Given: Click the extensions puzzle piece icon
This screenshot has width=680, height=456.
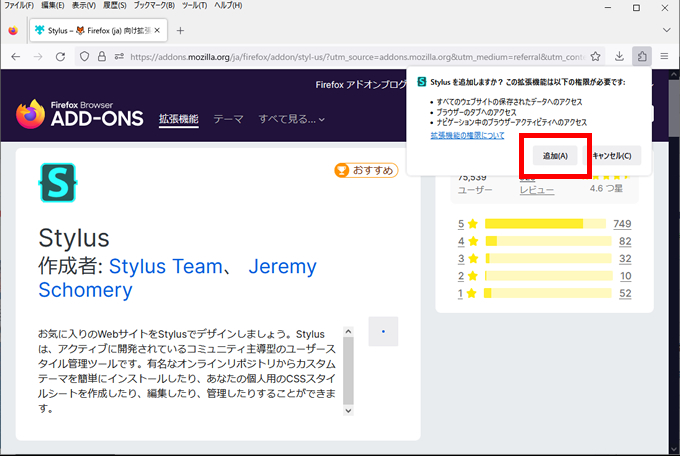Looking at the screenshot, I should point(642,56).
